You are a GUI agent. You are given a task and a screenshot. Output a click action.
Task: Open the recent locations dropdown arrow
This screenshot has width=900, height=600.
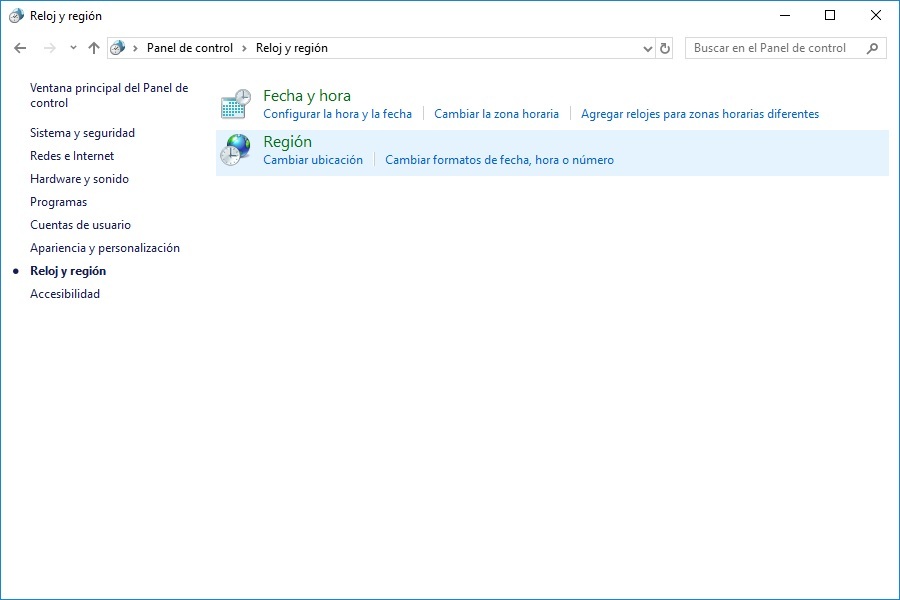[70, 47]
